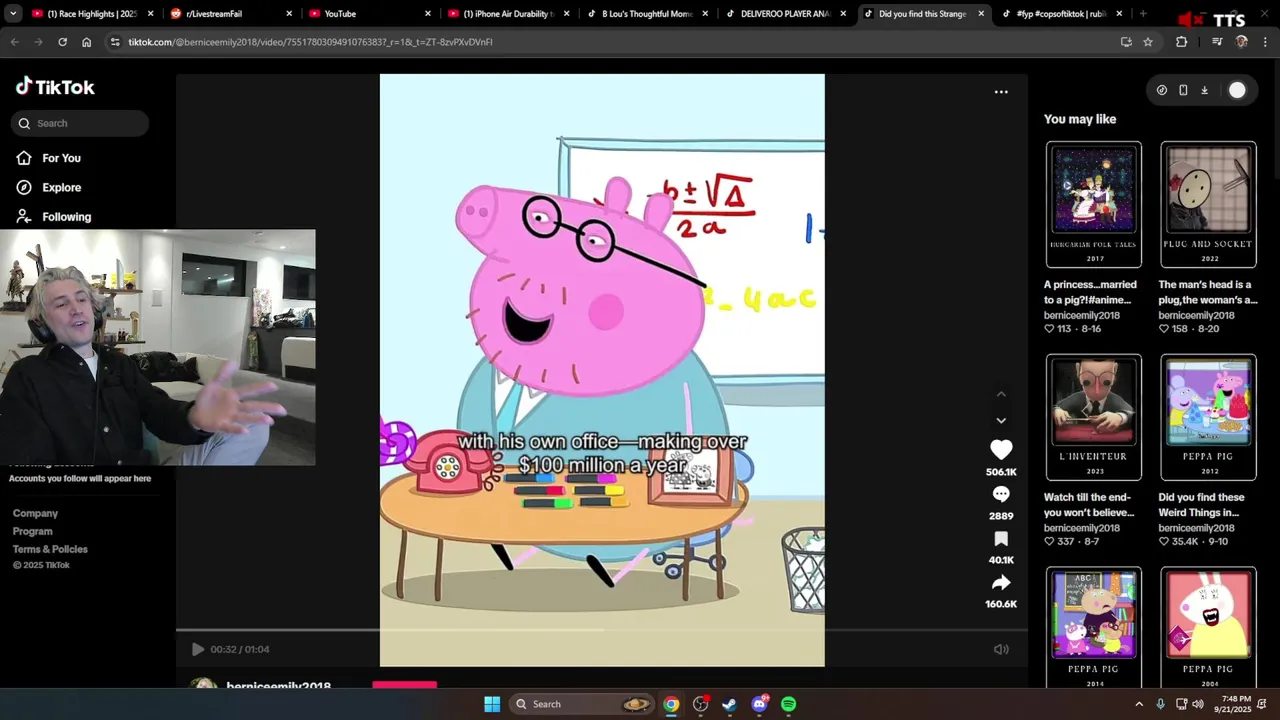Expand Terms & Policies footer section
Screen dimensions: 1280x720
click(50, 549)
